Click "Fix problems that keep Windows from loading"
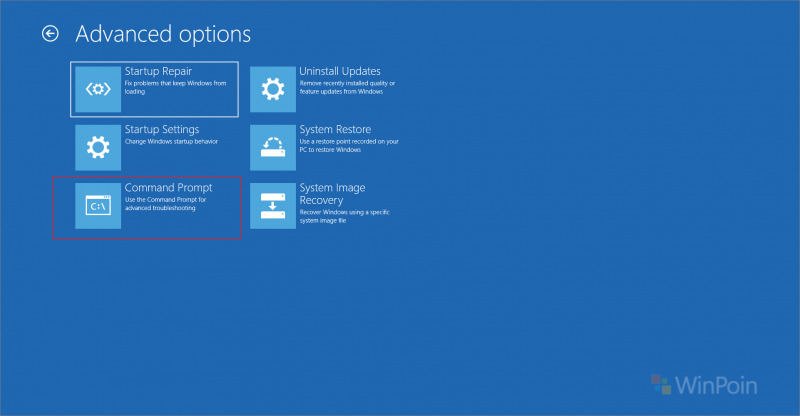The height and width of the screenshot is (416, 800). 176,87
